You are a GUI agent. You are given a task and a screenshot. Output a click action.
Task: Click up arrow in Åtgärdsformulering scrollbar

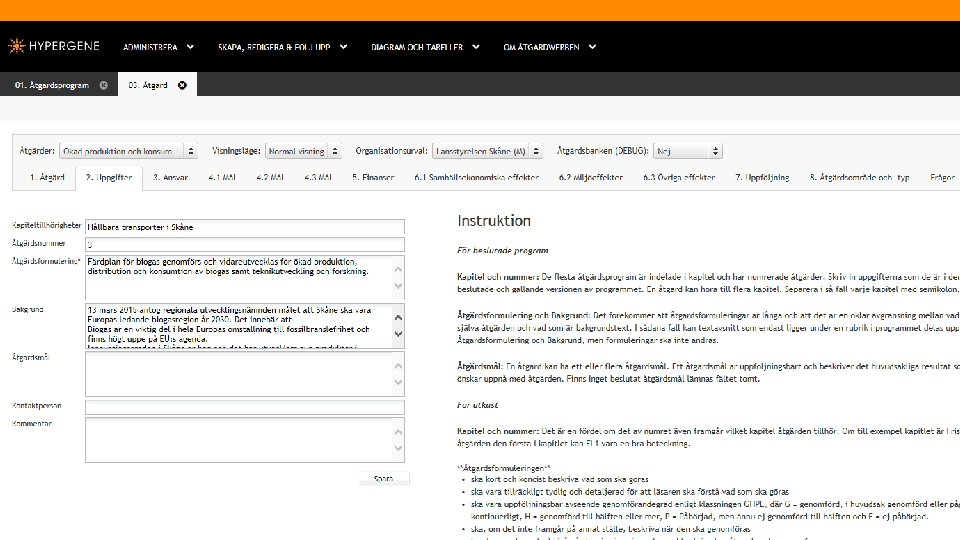coord(398,269)
